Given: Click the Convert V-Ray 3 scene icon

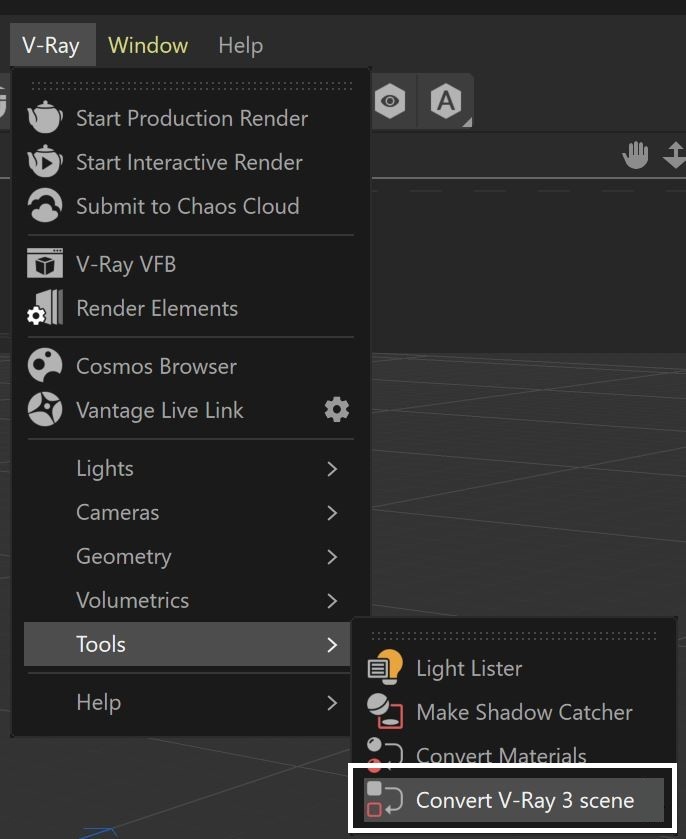Looking at the screenshot, I should tap(385, 800).
